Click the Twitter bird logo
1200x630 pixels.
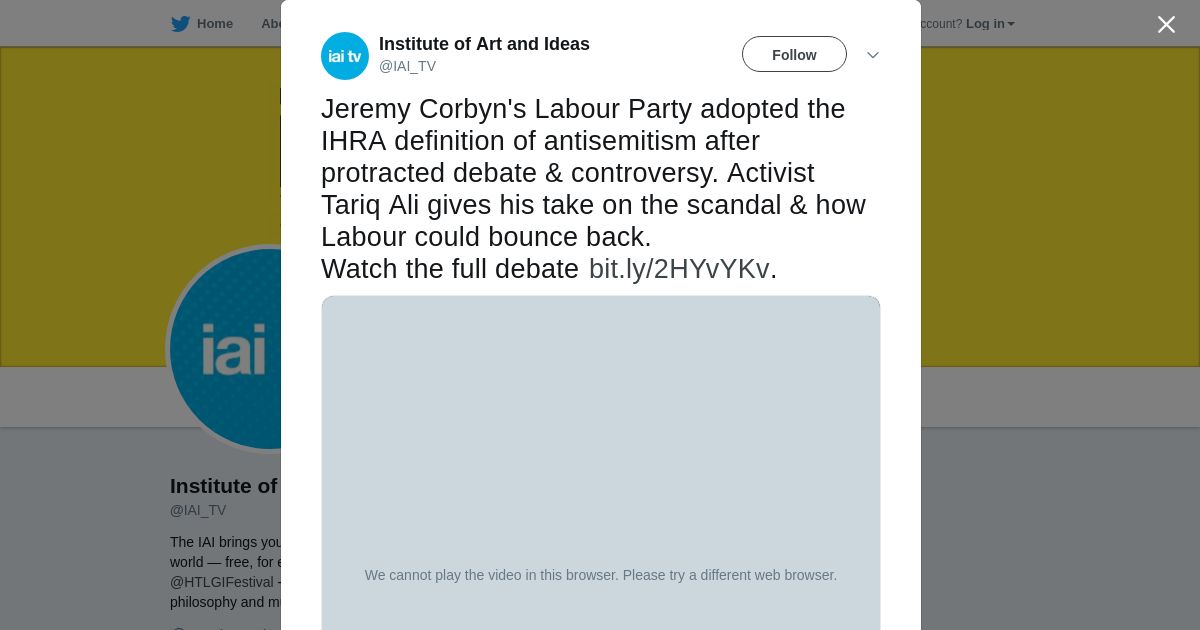pos(180,24)
